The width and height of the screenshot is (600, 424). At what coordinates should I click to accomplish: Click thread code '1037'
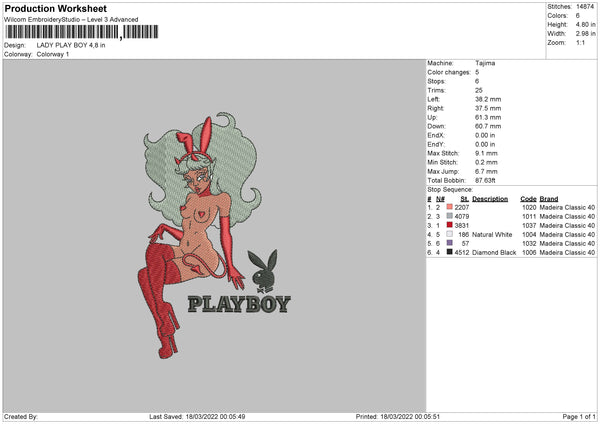(529, 225)
